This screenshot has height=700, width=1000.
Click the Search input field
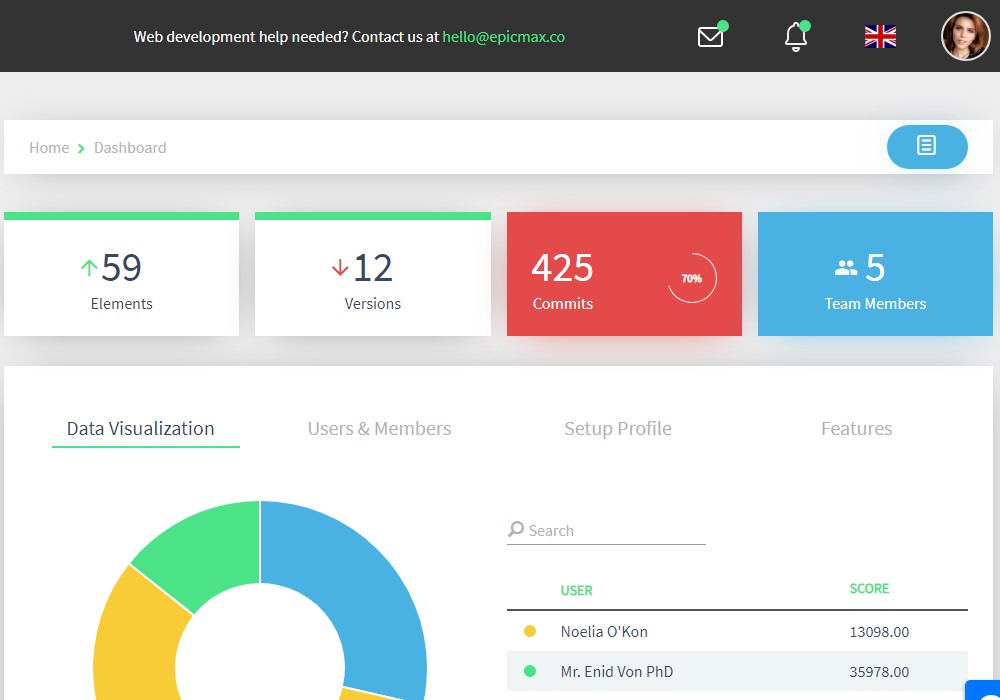point(606,530)
